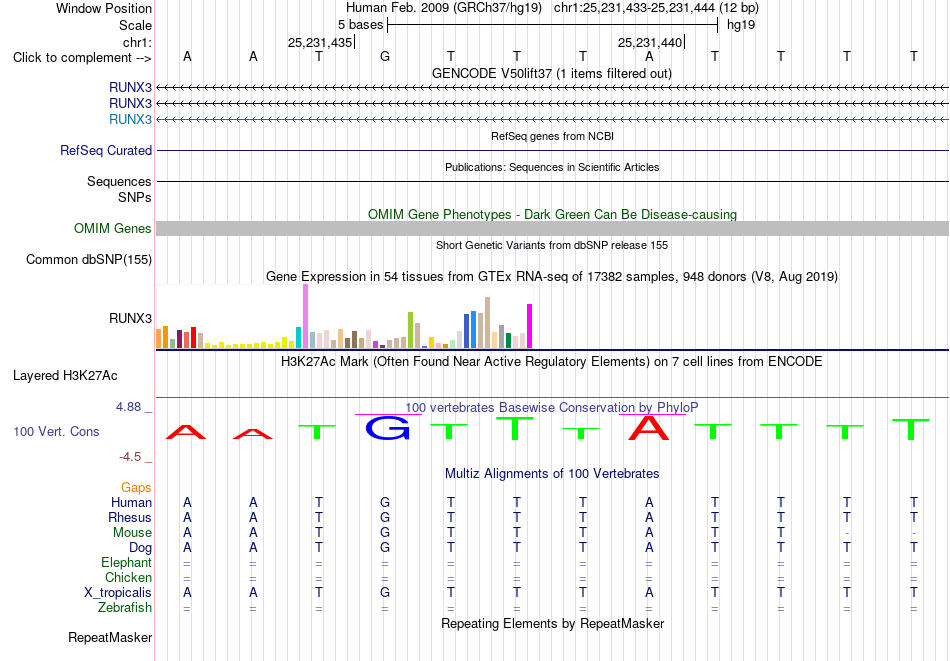Open RefSeq genes from NCBI track title
The height and width of the screenshot is (661, 950).
552,136
